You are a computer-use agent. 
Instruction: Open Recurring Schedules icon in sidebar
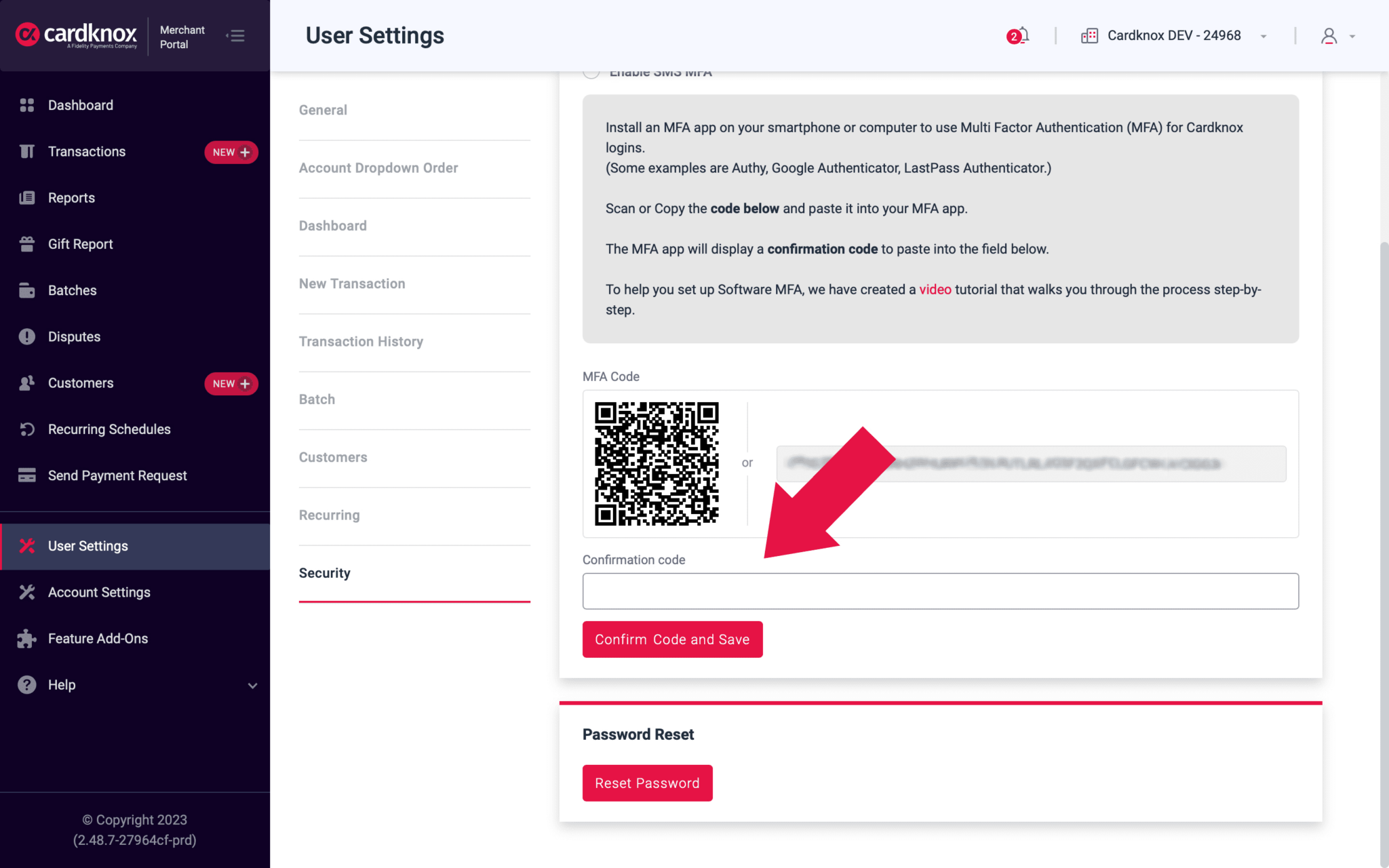pyautogui.click(x=27, y=429)
